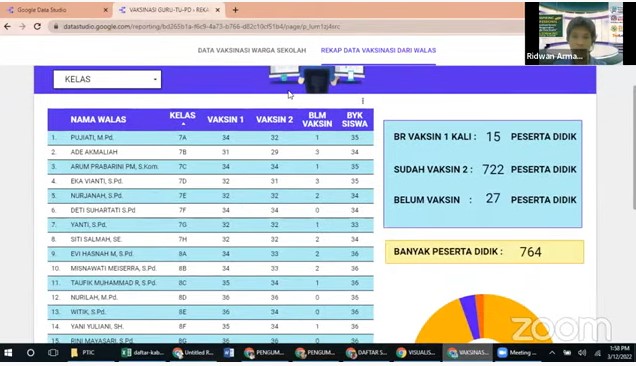Expand the KELAS dropdown filter
Screen dimensions: 636x366
point(107,79)
